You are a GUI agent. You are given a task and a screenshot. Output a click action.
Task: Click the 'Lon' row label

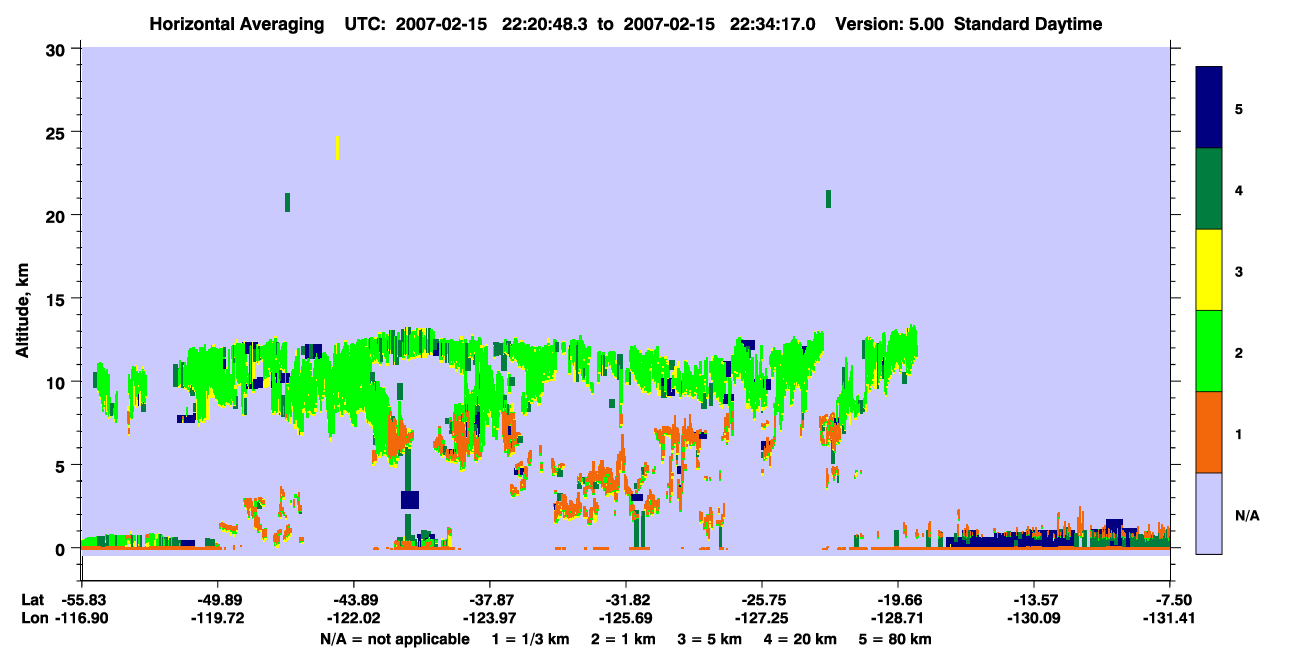coord(33,618)
